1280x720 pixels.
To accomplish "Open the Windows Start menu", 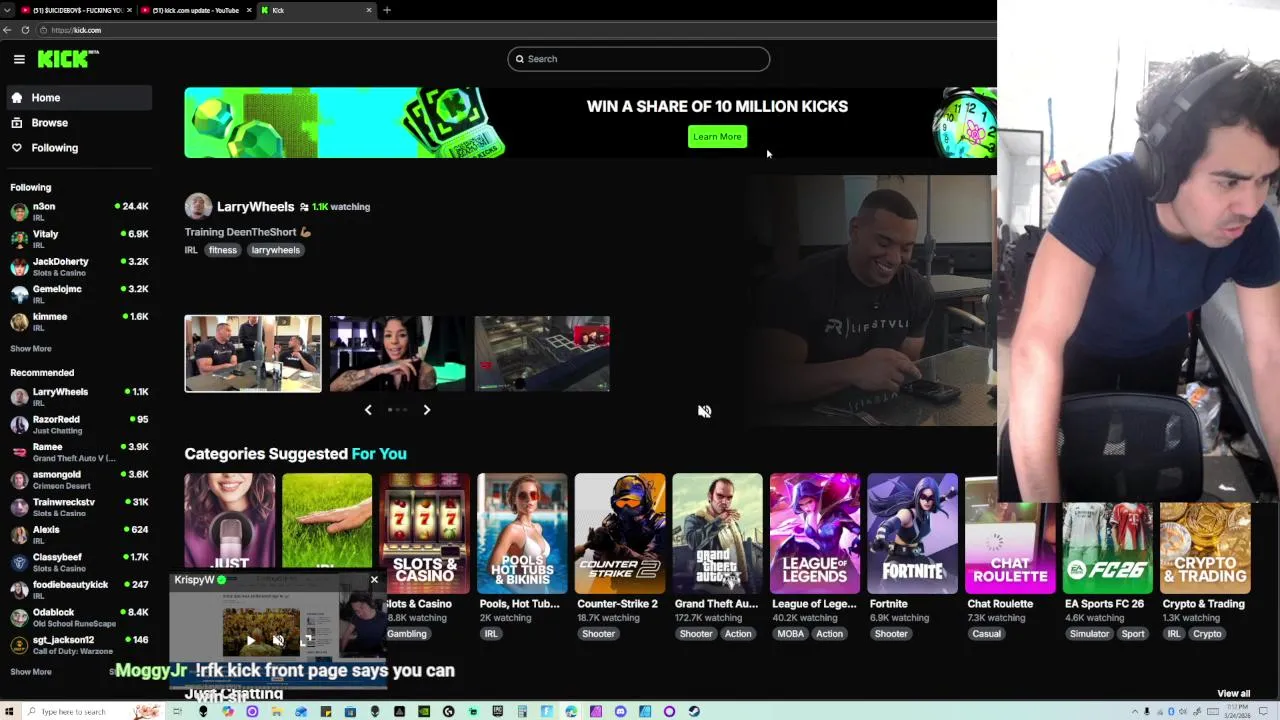I will pos(11,712).
